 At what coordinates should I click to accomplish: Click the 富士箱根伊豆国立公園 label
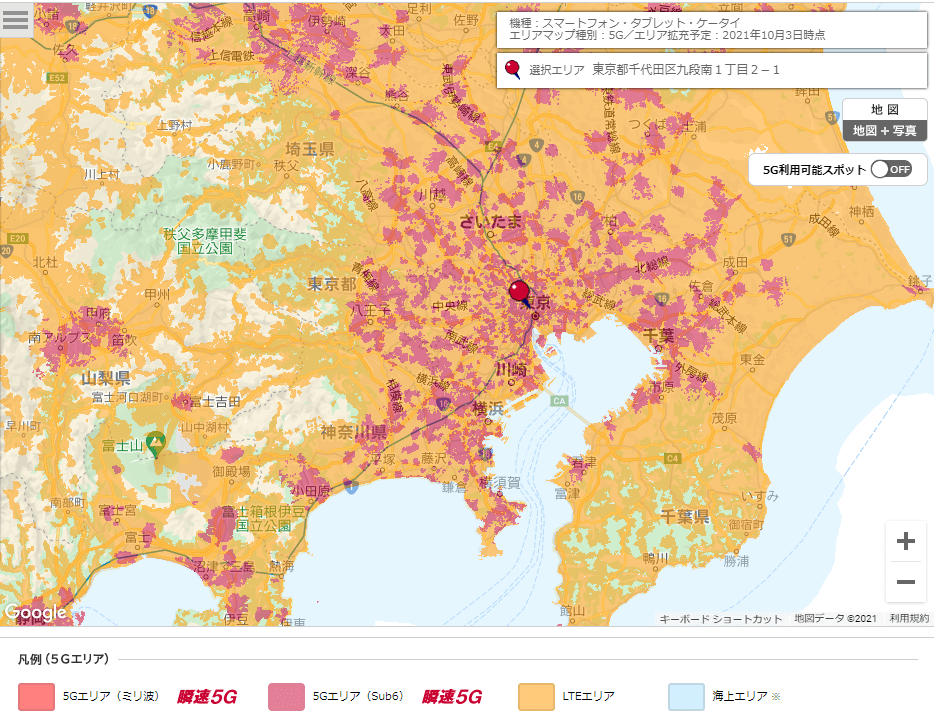click(x=263, y=518)
